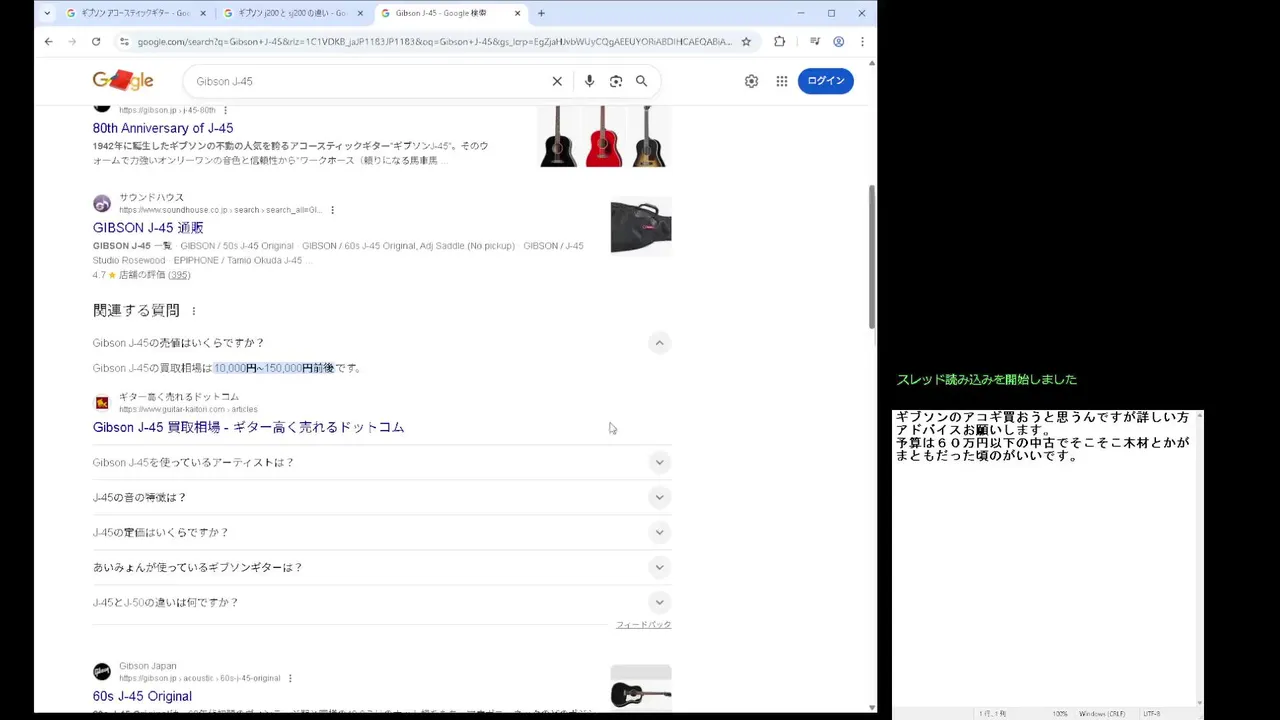The width and height of the screenshot is (1280, 720).
Task: Start voice search with the microphone icon
Action: (589, 81)
